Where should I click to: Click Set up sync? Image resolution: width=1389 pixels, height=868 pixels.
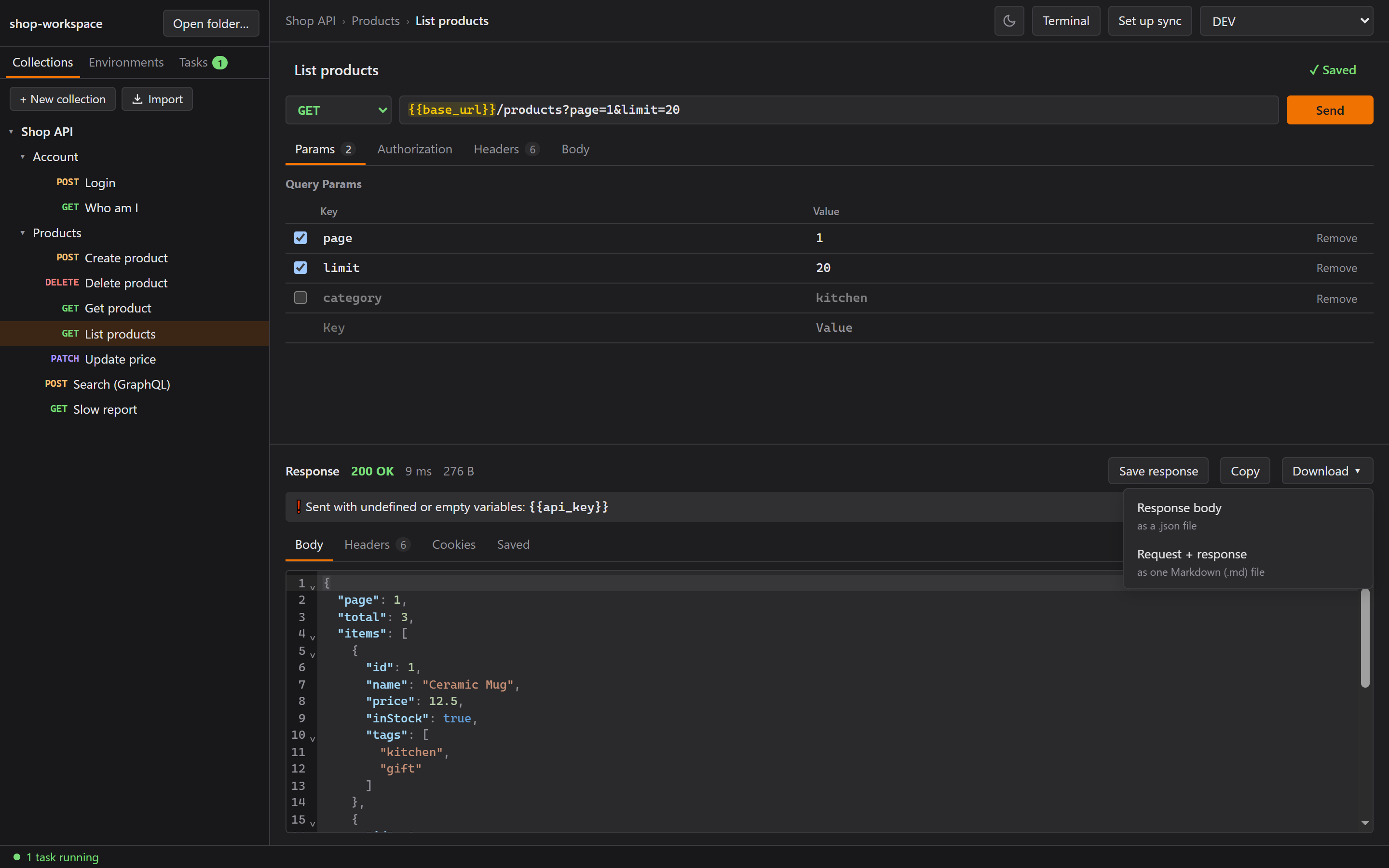tap(1150, 21)
